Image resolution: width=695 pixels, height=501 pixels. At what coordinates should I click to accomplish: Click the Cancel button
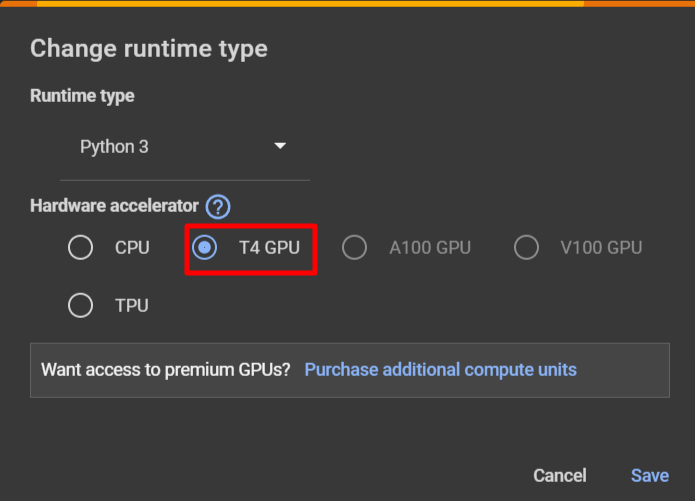coord(560,476)
